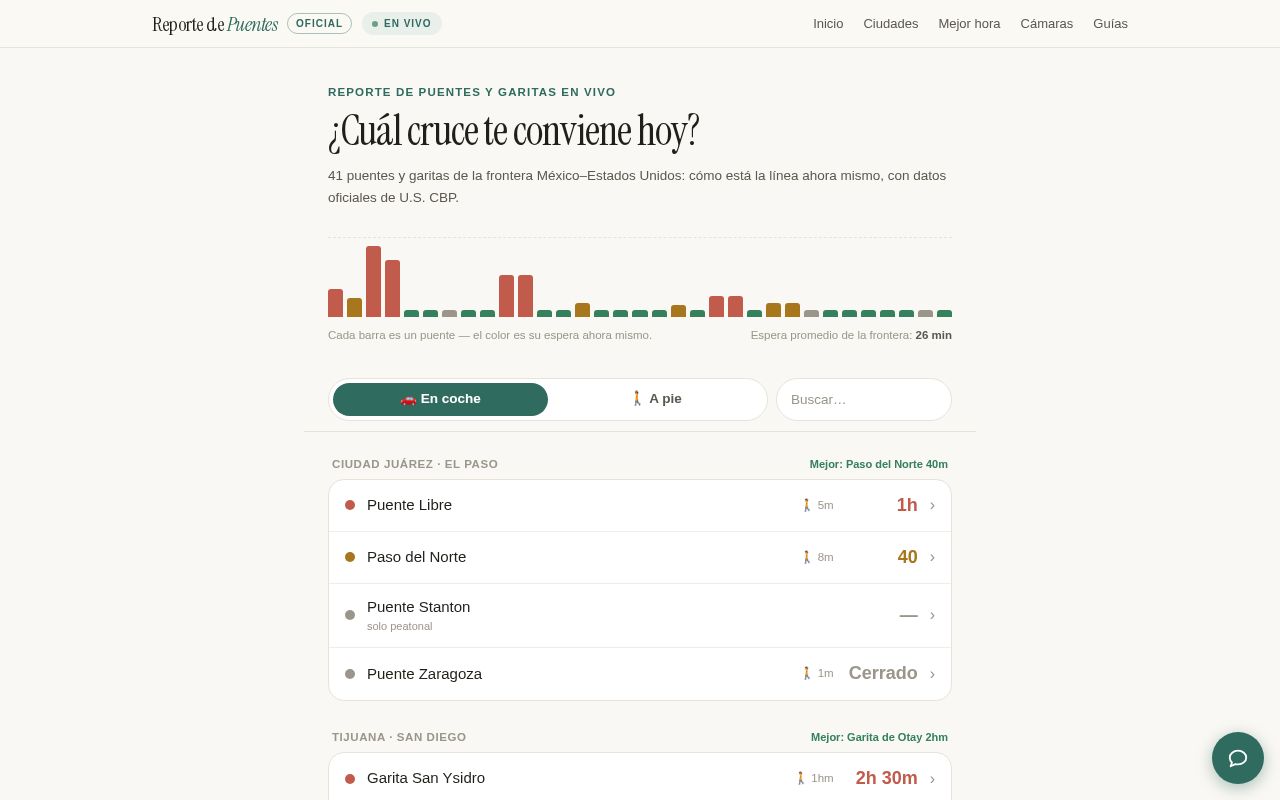Click the red status dot beside Puente Libre
The height and width of the screenshot is (800, 1280).
pos(350,505)
